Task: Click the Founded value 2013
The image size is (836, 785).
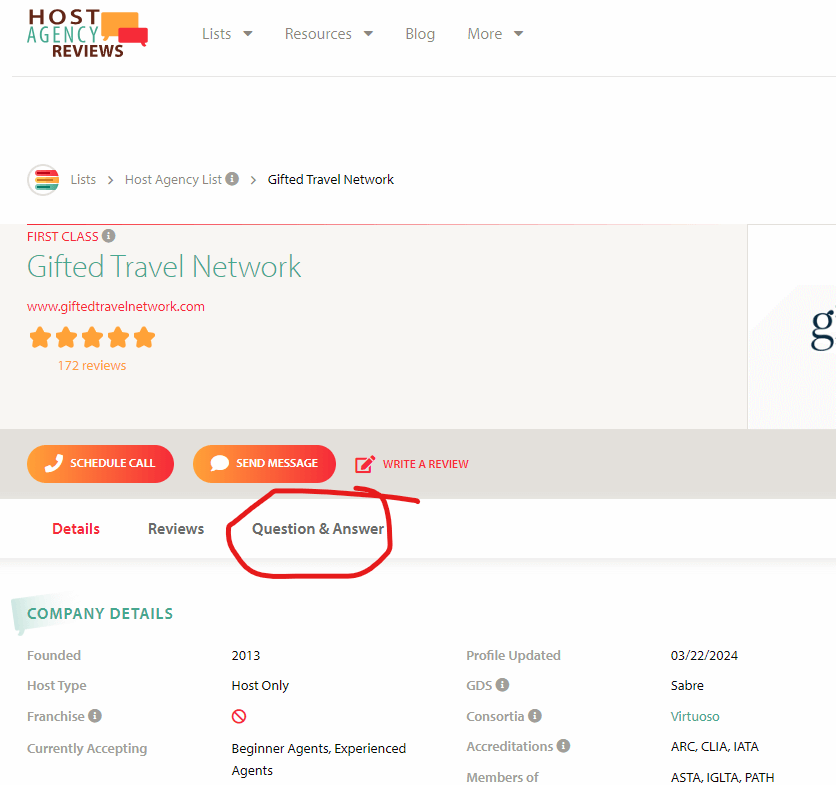Action: (246, 655)
